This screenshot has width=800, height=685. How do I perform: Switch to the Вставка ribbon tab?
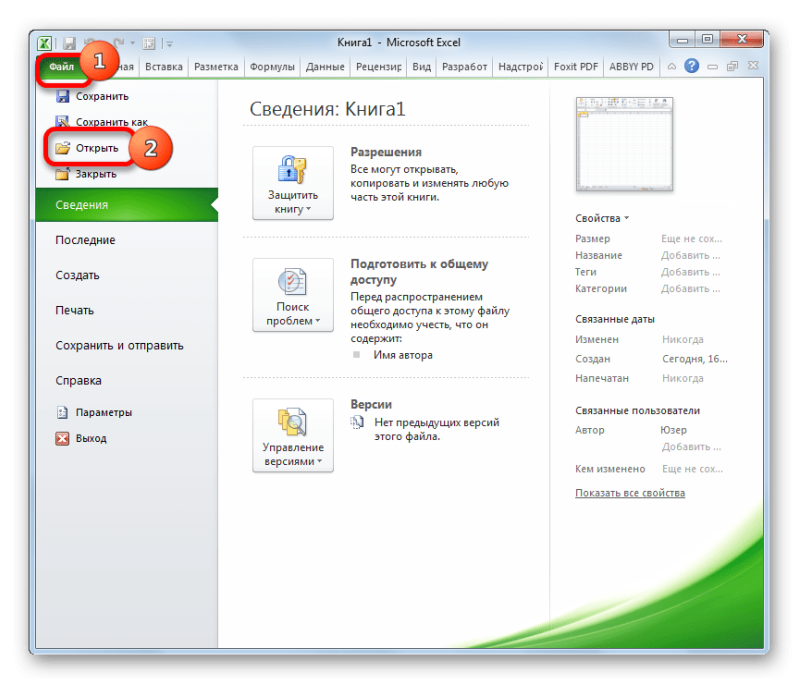(x=163, y=67)
